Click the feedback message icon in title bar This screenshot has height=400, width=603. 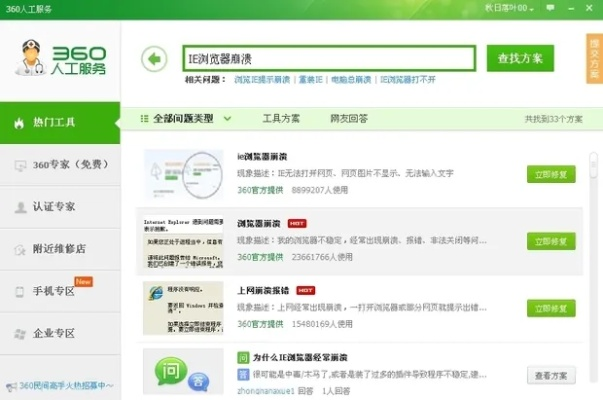click(550, 8)
